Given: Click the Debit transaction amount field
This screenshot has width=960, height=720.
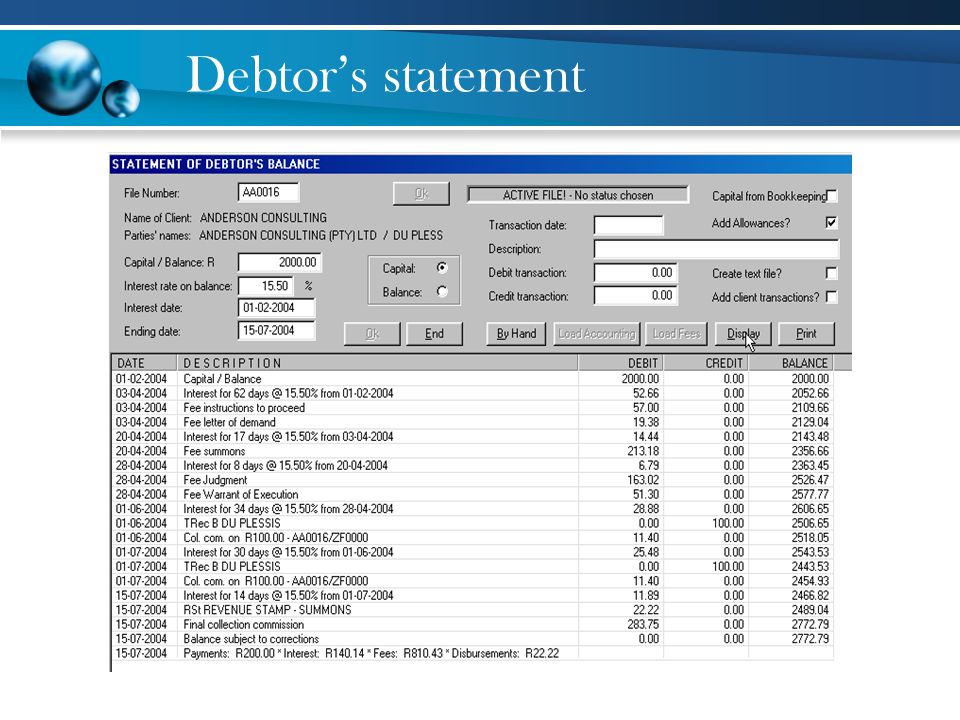Looking at the screenshot, I should (636, 272).
